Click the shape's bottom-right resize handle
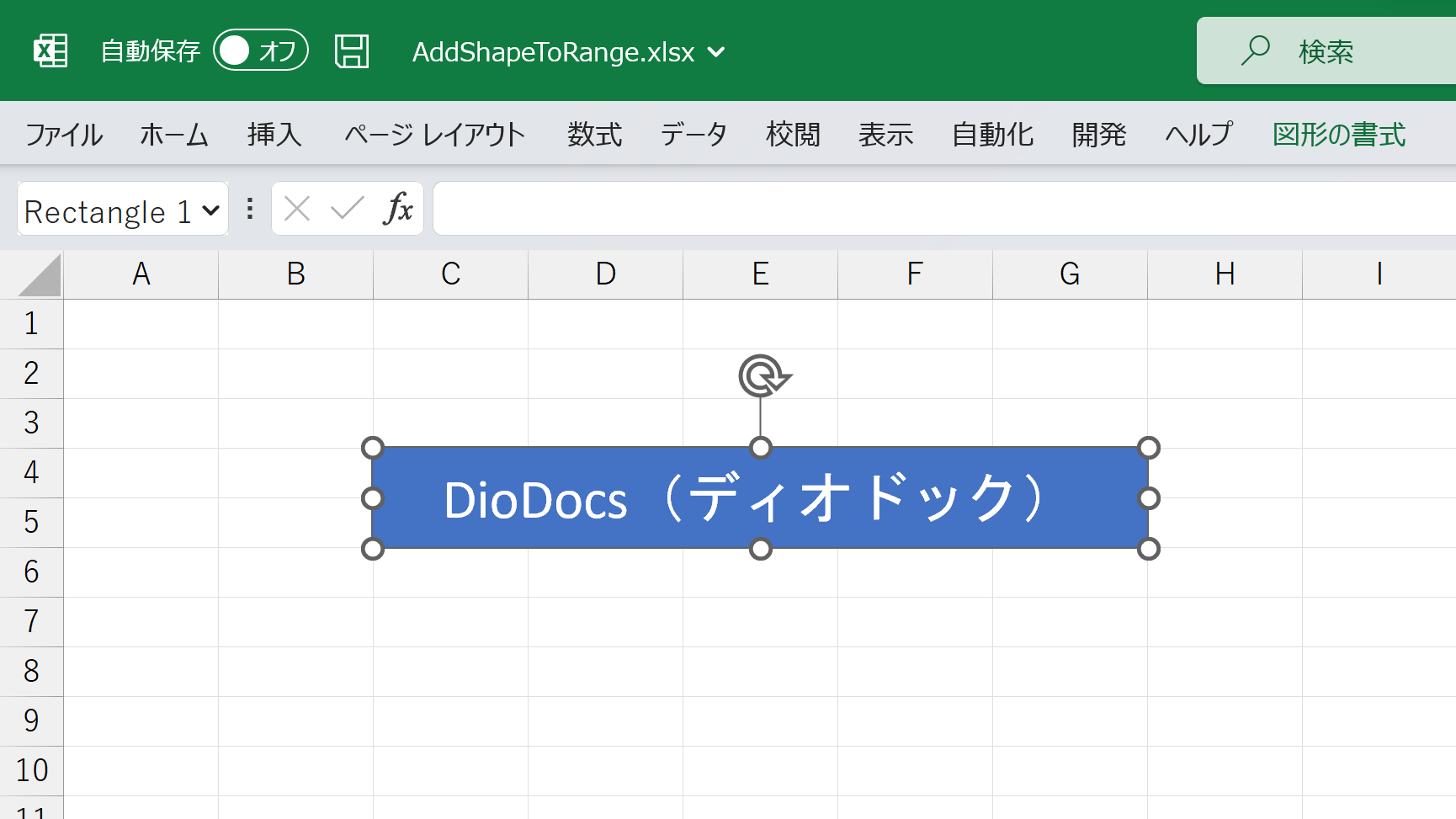This screenshot has width=1456, height=819. (1149, 549)
